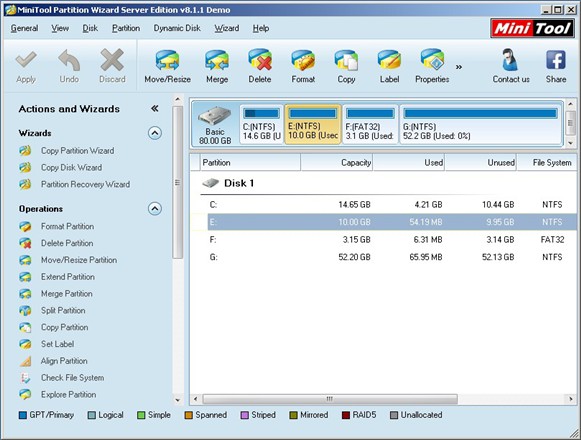Image resolution: width=581 pixels, height=440 pixels.
Task: Collapse the Operations section
Action: [x=155, y=209]
